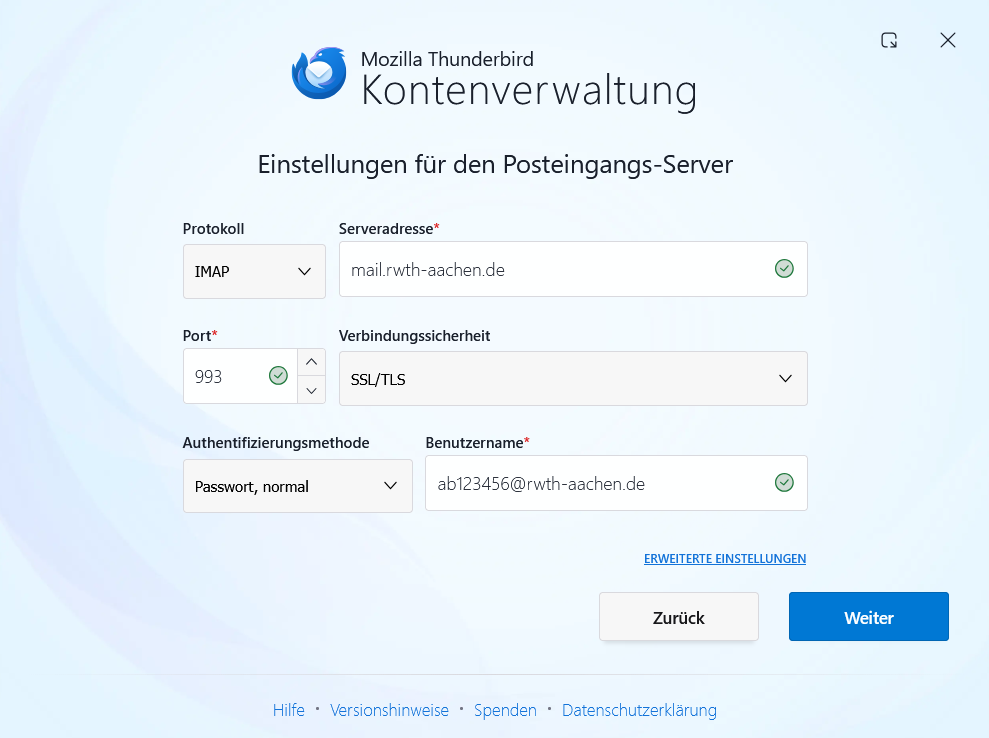
Task: Click the 'Benutzername' label
Action: 474,443
